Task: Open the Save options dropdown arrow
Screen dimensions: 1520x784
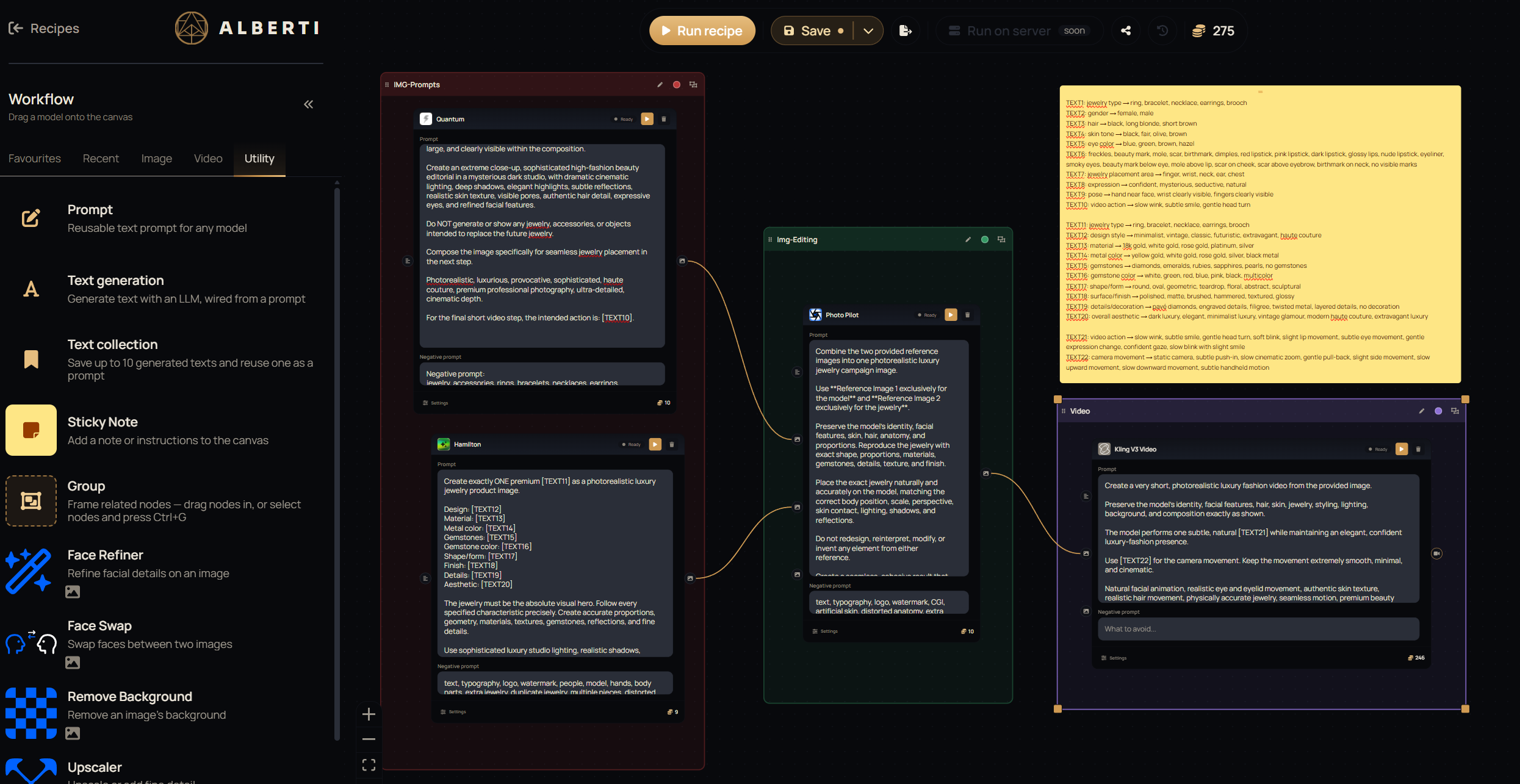Action: click(868, 31)
